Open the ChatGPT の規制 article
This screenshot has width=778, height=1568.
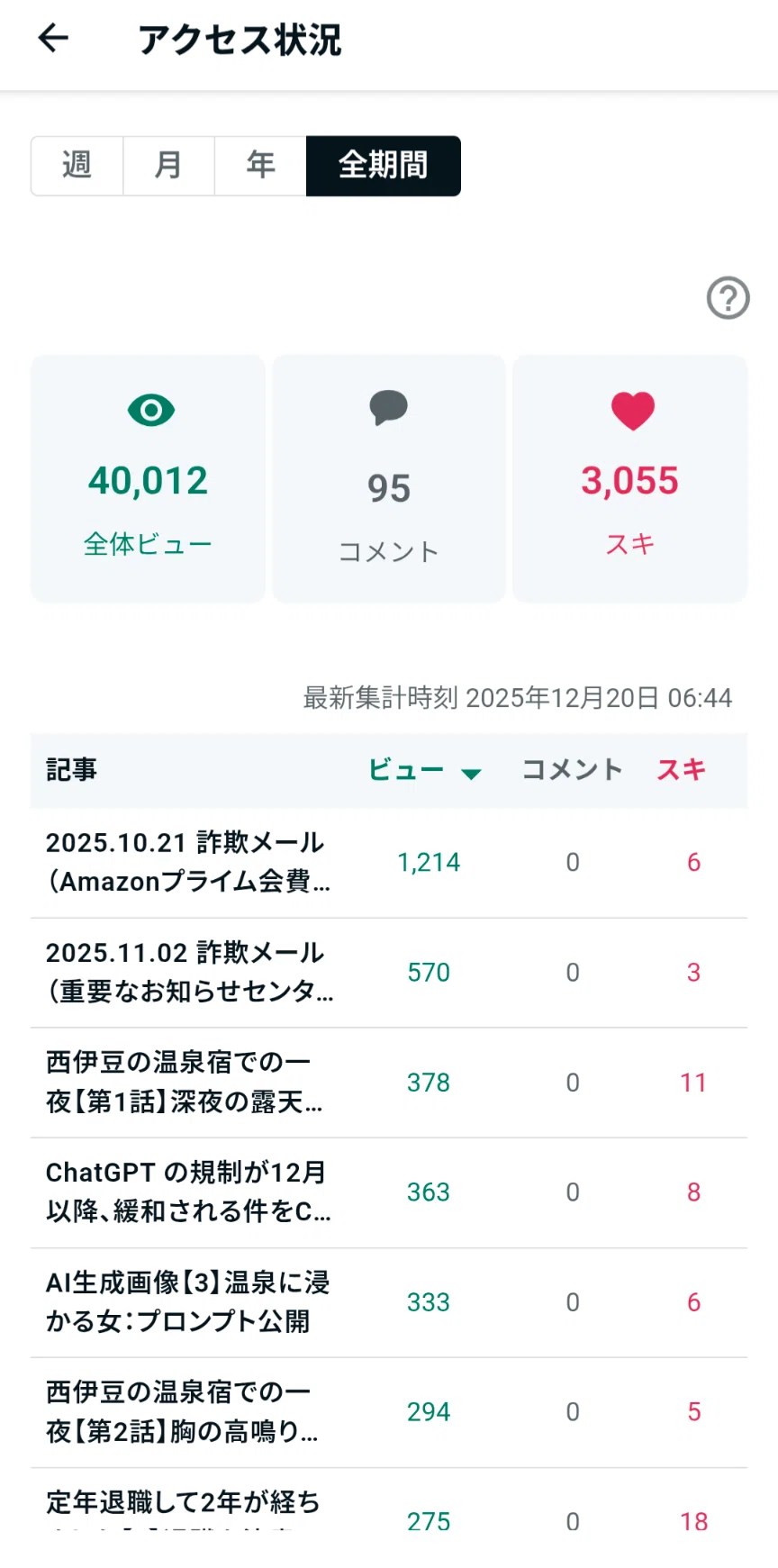pyautogui.click(x=389, y=1192)
